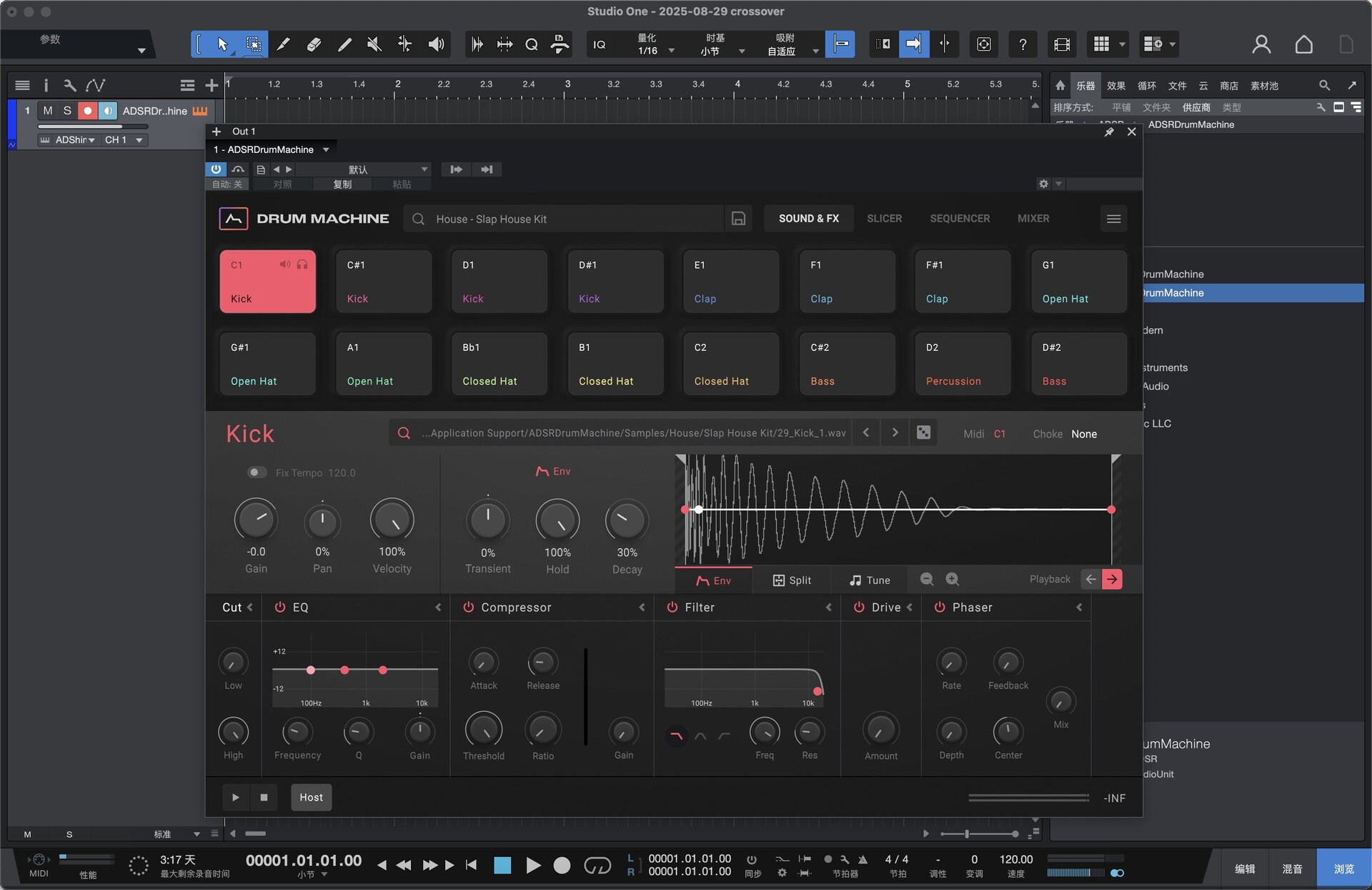The image size is (1372, 890).
Task: Collapse the Compressor section arrow
Action: (642, 607)
